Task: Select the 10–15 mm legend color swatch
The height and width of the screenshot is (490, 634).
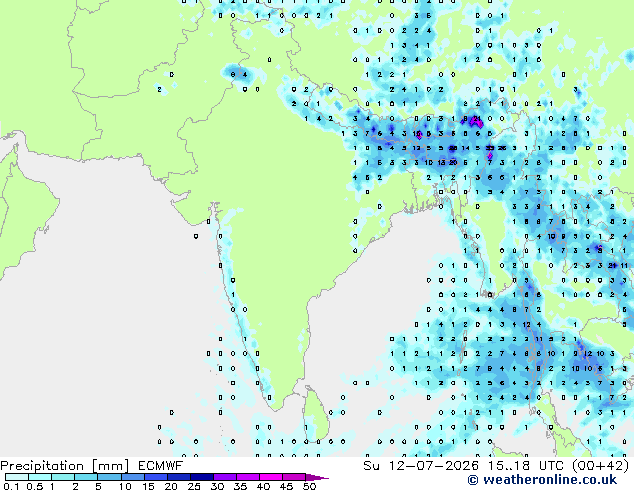Action: [x=132, y=477]
